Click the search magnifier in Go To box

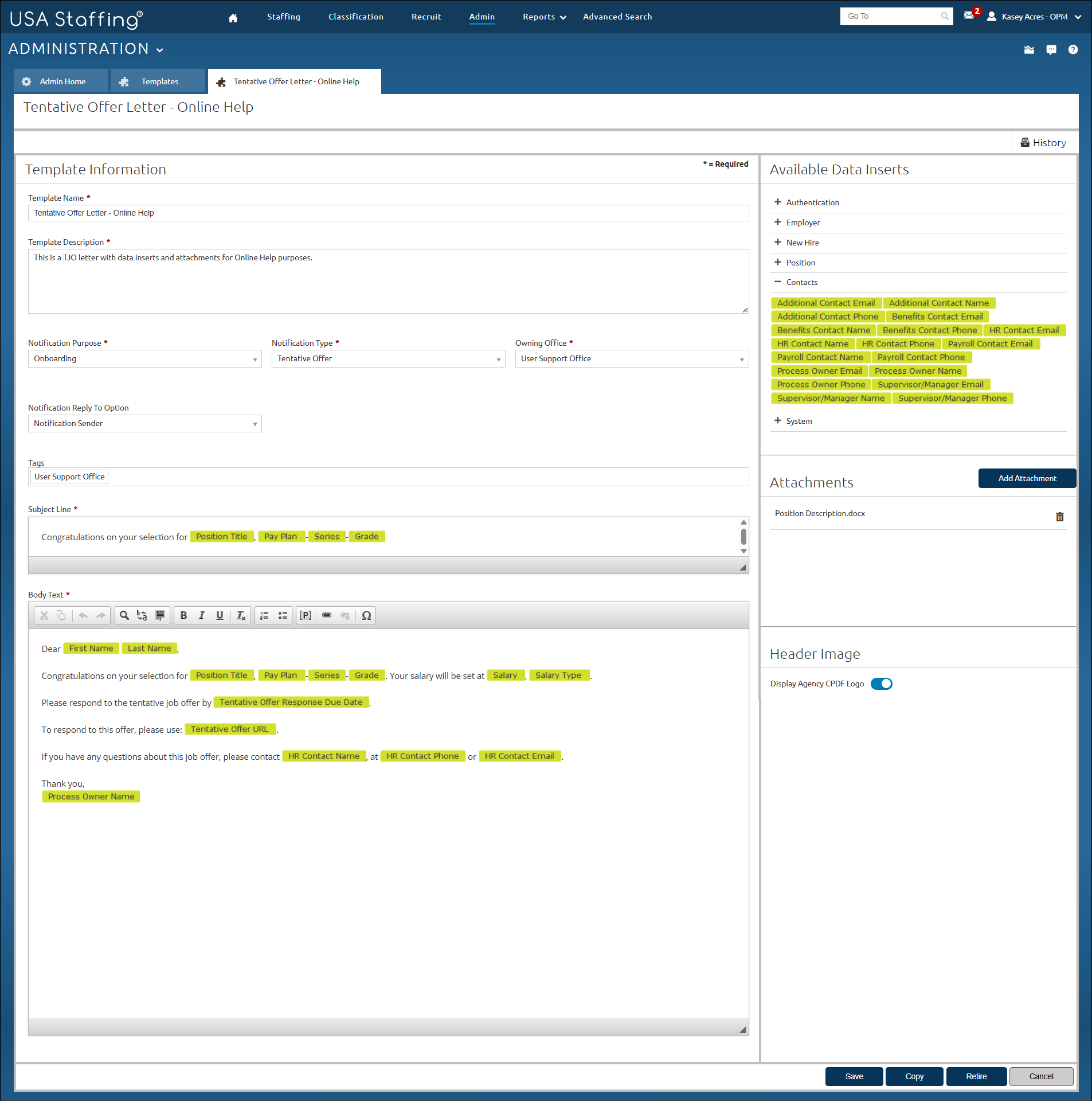click(945, 16)
